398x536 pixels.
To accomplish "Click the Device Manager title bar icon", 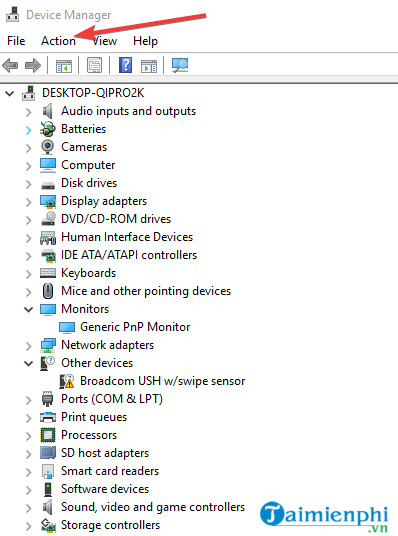I will click(x=13, y=14).
